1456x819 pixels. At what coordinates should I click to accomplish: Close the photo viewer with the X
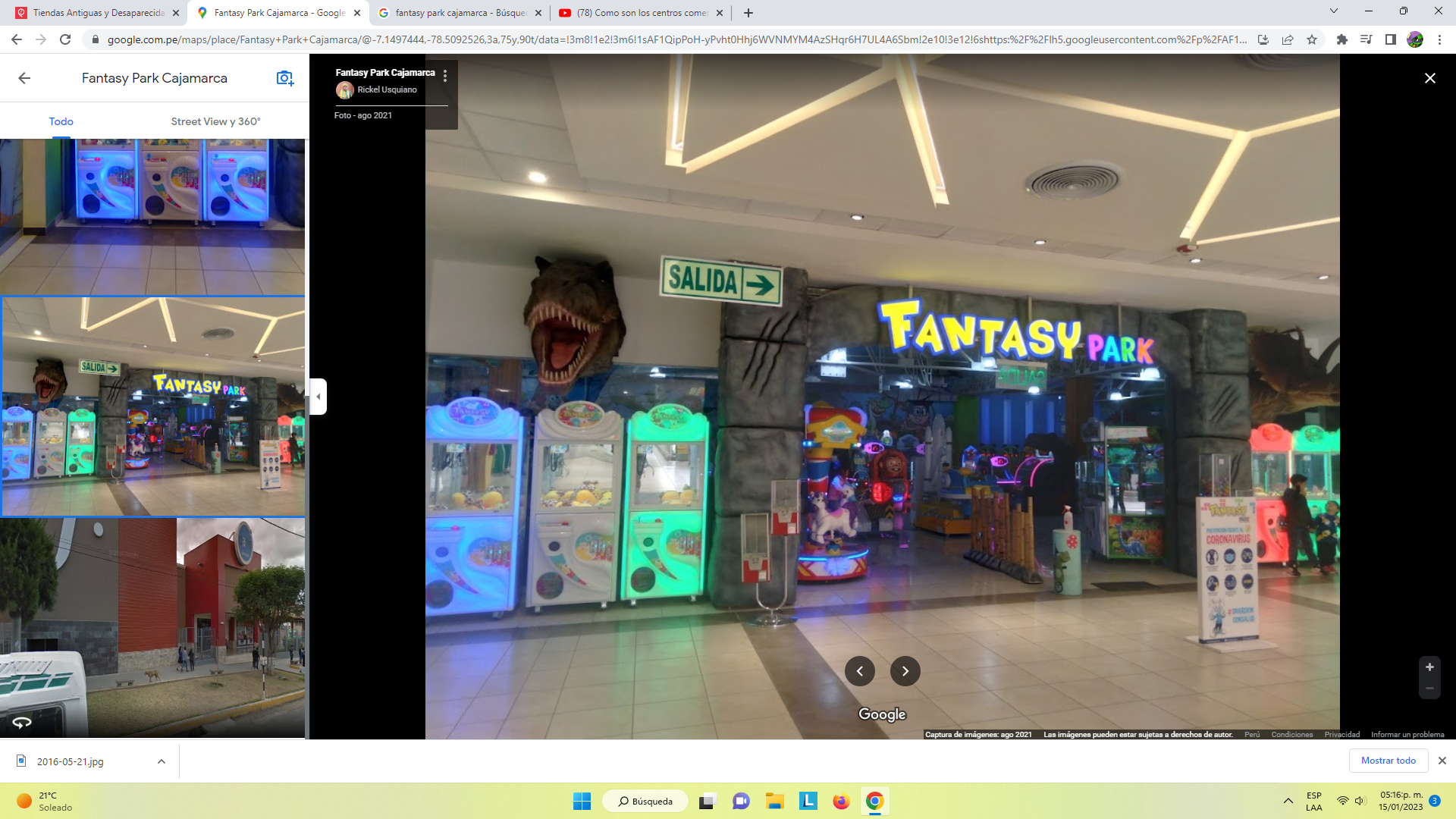(x=1429, y=78)
